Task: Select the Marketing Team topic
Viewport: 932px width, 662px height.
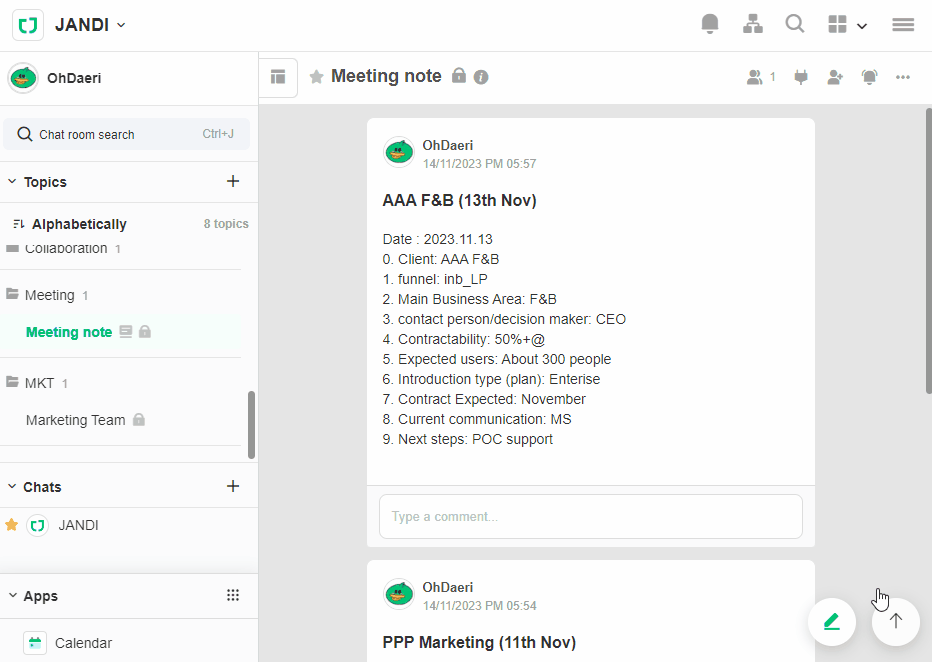Action: [76, 420]
